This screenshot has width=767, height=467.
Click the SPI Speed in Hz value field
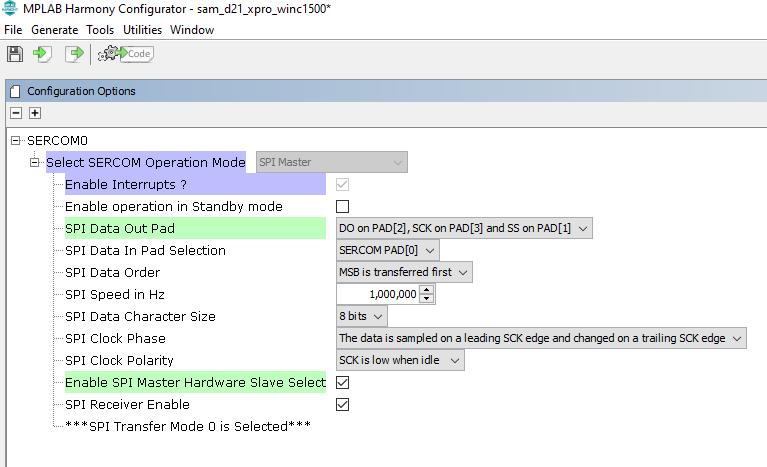click(x=378, y=294)
